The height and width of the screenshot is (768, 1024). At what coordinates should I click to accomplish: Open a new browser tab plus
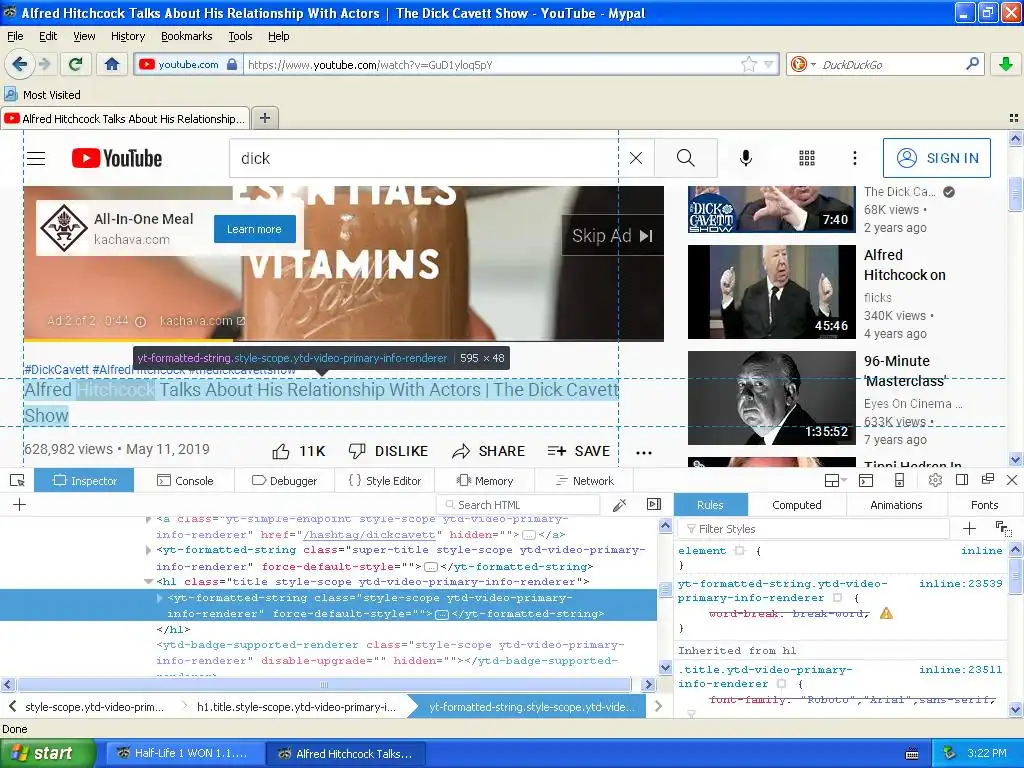[264, 118]
